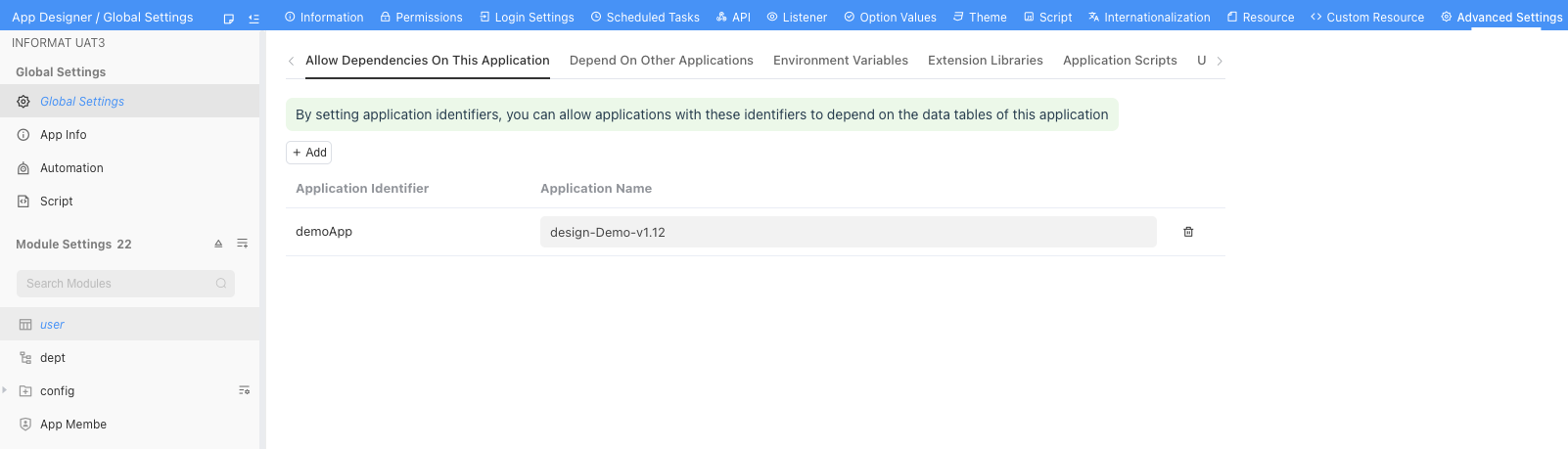Collapse sidebar using the indent icon in header

254,18
